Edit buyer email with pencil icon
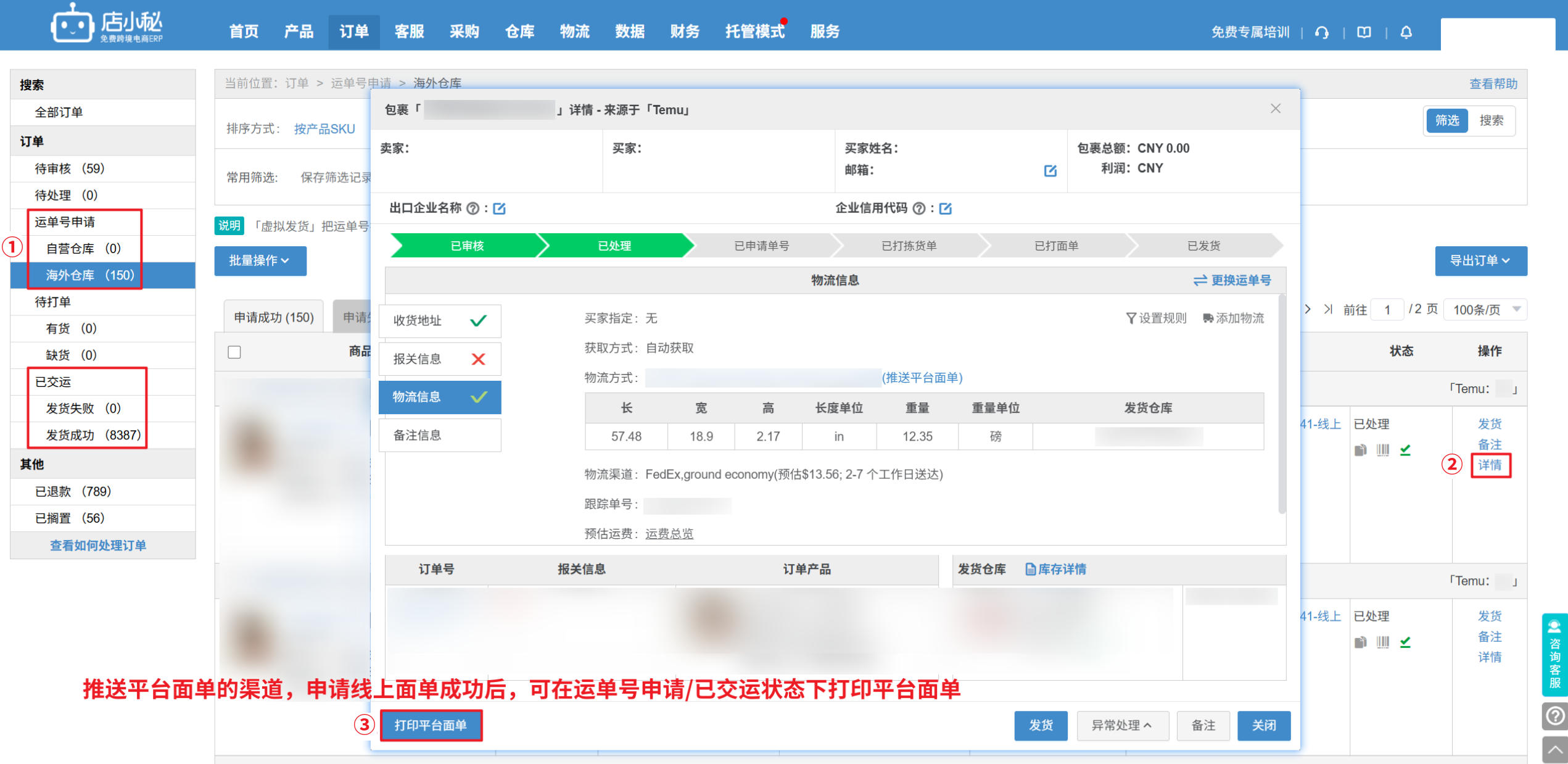This screenshot has width=1568, height=764. point(1050,171)
